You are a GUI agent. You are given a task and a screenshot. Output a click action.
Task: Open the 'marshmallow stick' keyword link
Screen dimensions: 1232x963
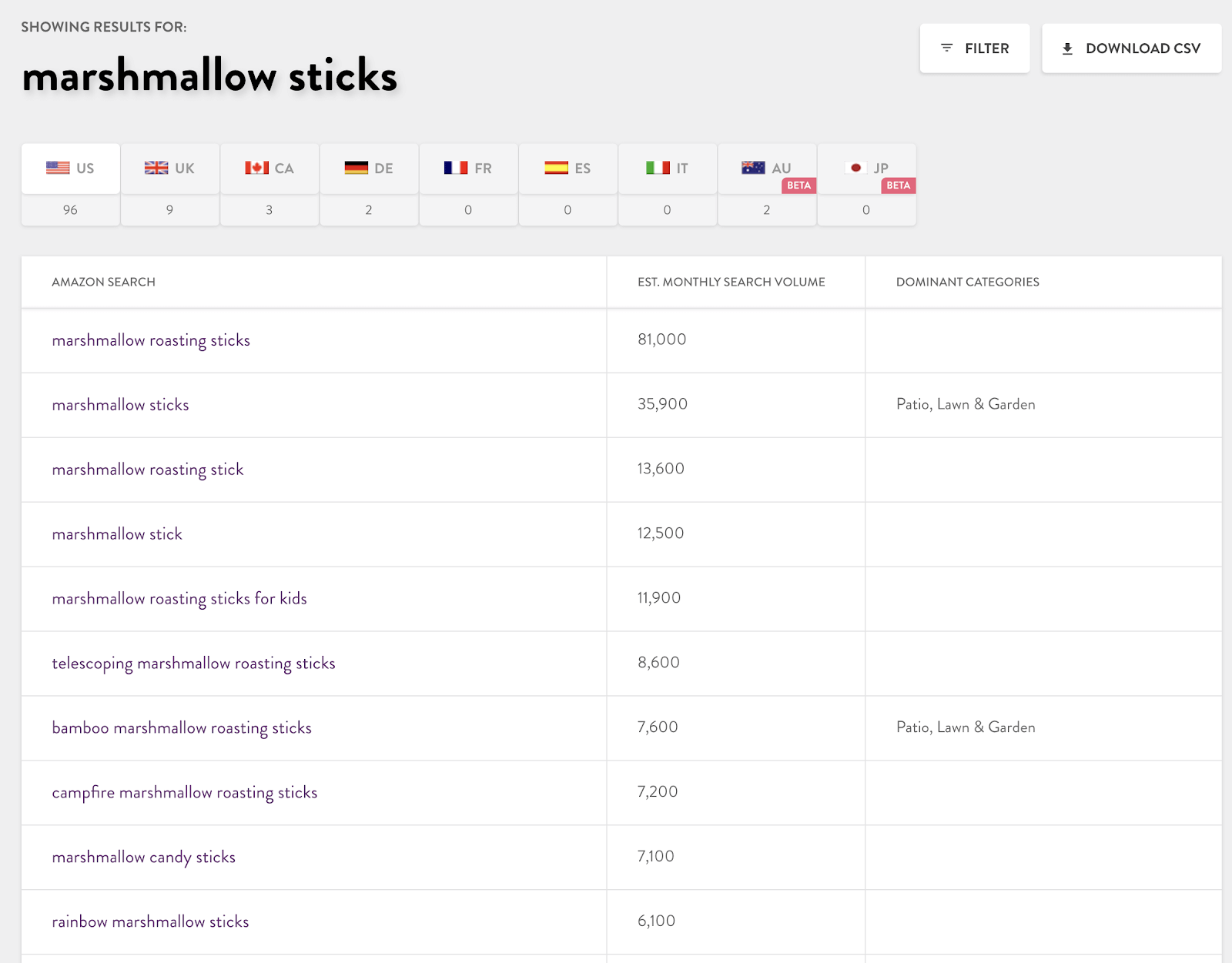click(x=117, y=534)
